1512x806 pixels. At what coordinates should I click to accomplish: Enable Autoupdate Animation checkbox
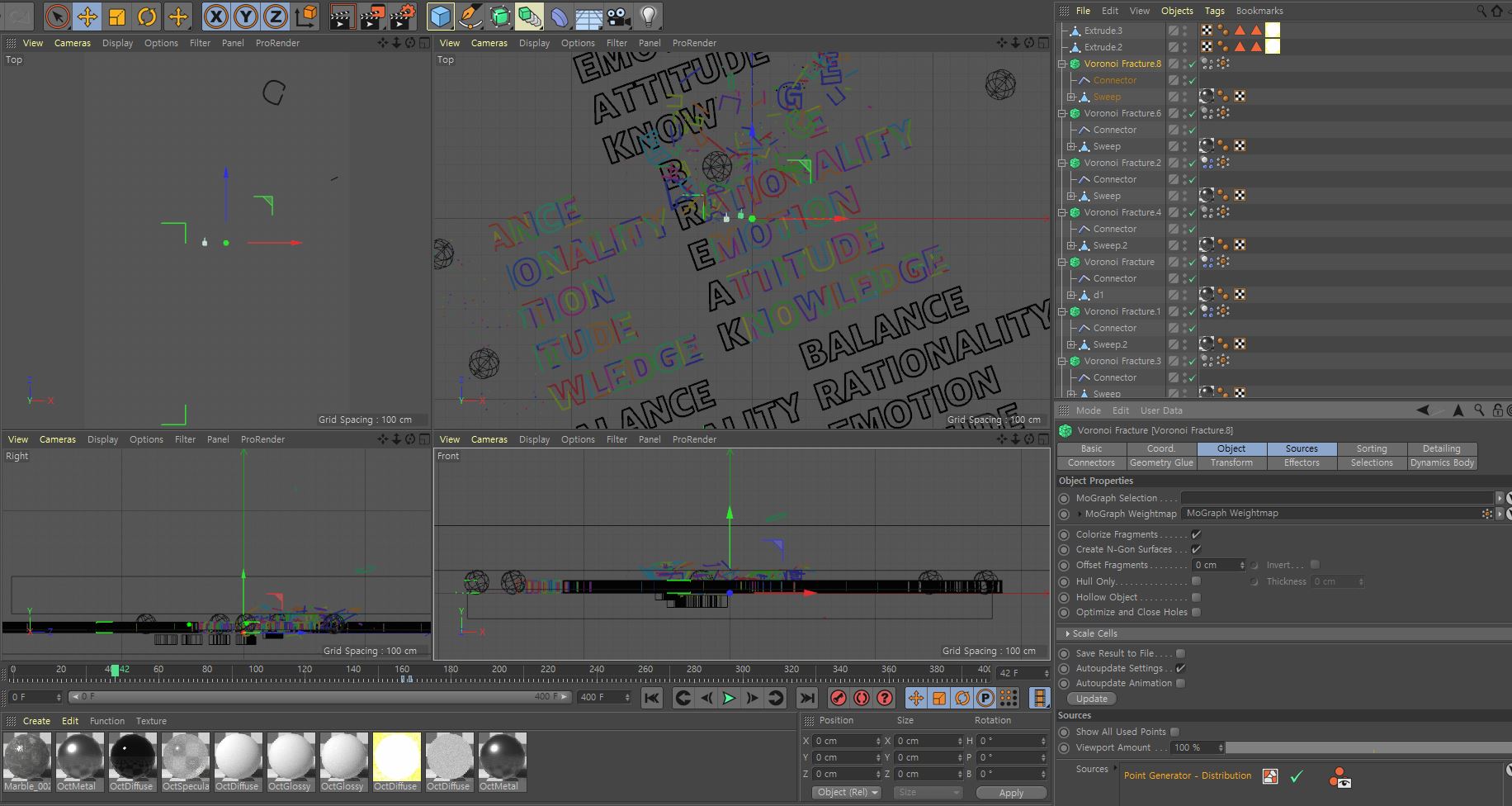click(x=1180, y=683)
